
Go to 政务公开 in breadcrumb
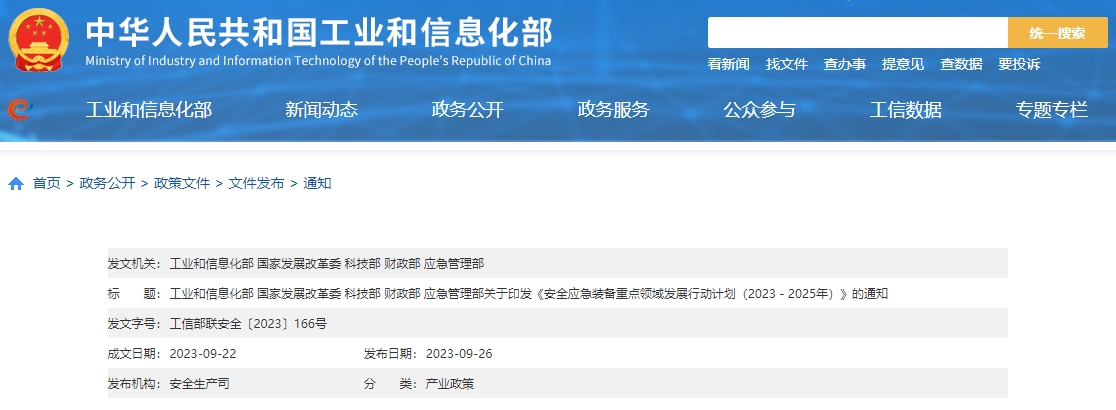click(x=107, y=184)
